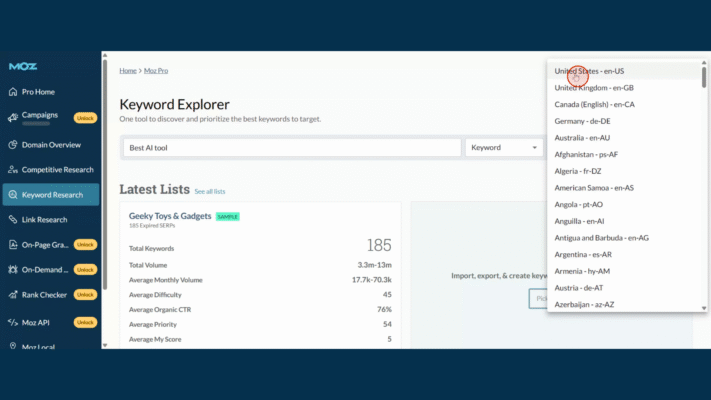Open the Keyword type dropdown
The width and height of the screenshot is (711, 400).
pos(504,148)
